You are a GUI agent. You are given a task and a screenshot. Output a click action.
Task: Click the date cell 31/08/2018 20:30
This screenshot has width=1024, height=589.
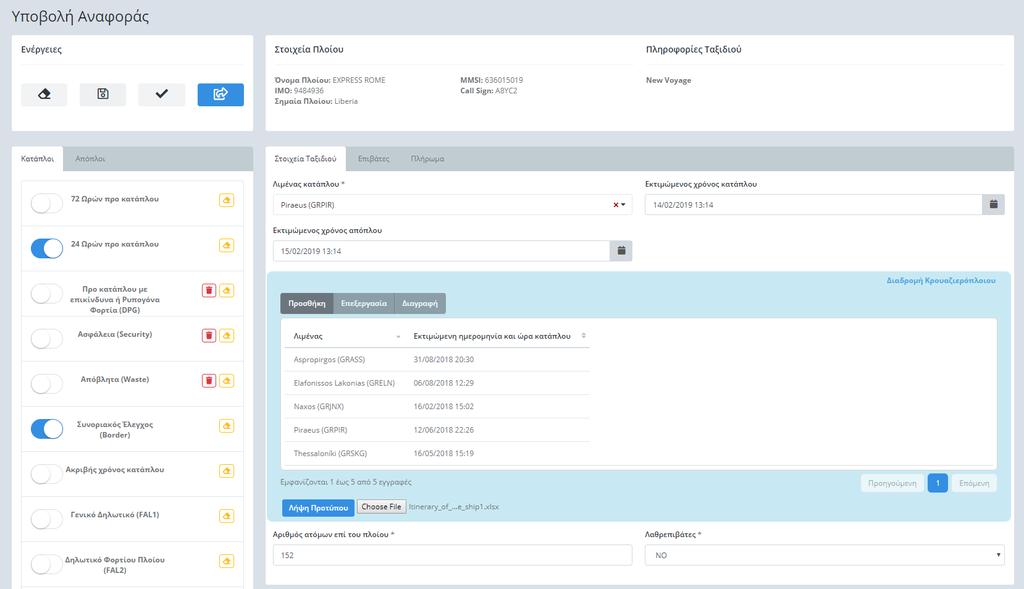pos(443,360)
